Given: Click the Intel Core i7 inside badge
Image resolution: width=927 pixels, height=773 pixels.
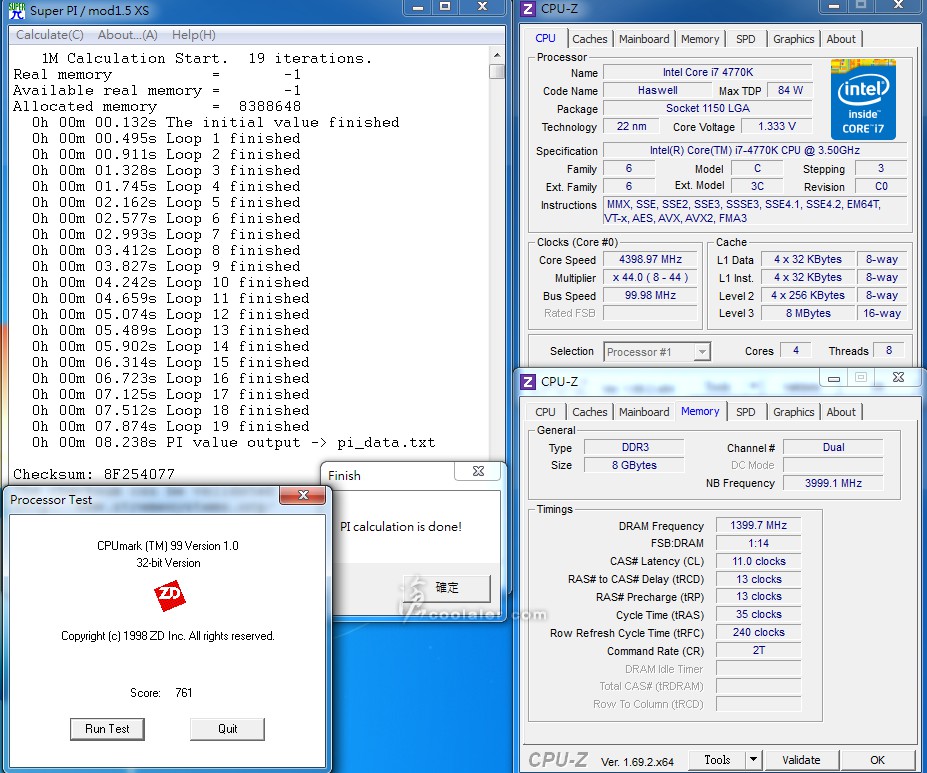Looking at the screenshot, I should coord(863,99).
